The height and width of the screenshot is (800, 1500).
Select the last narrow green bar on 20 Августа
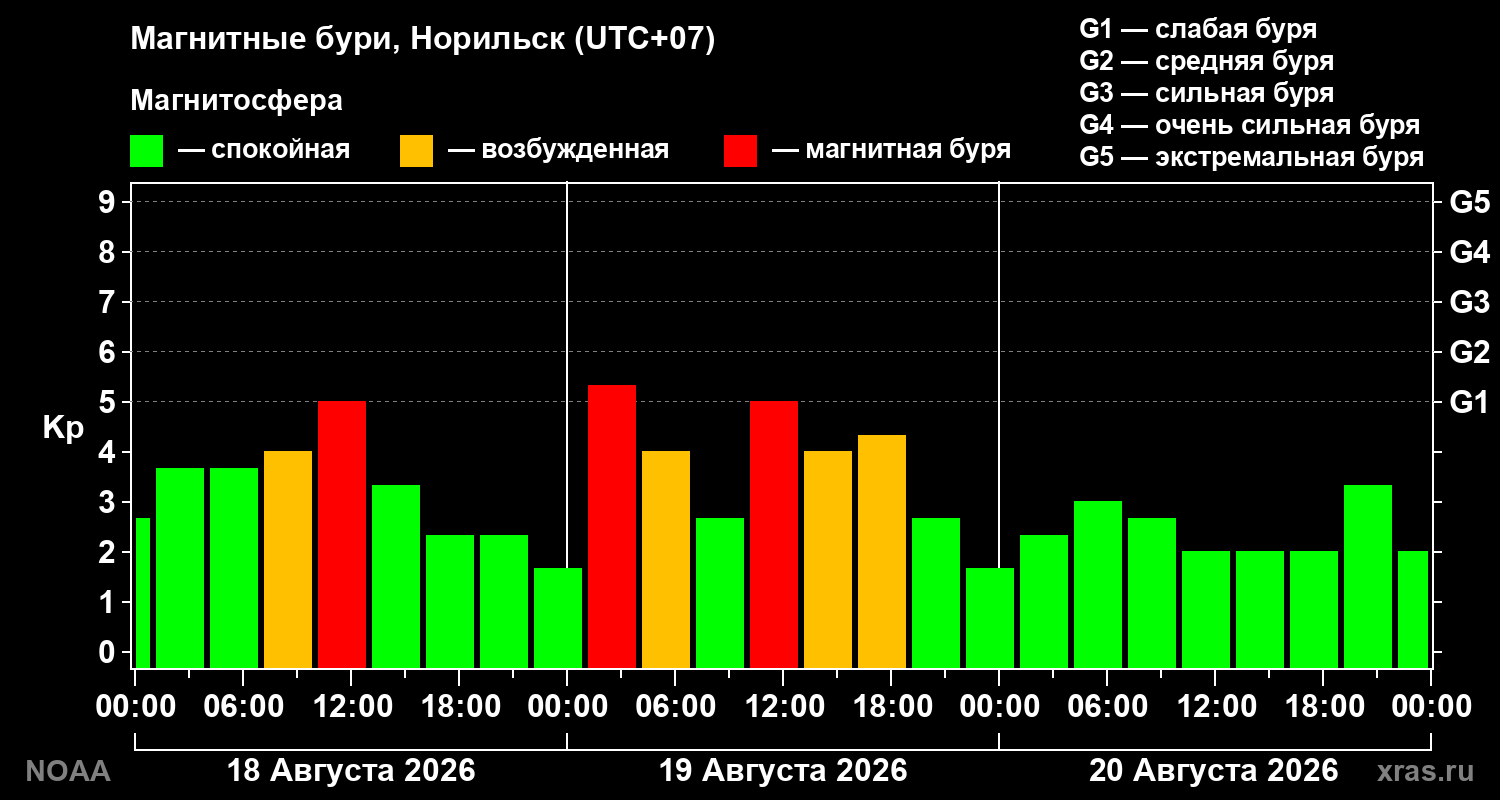tap(1413, 609)
